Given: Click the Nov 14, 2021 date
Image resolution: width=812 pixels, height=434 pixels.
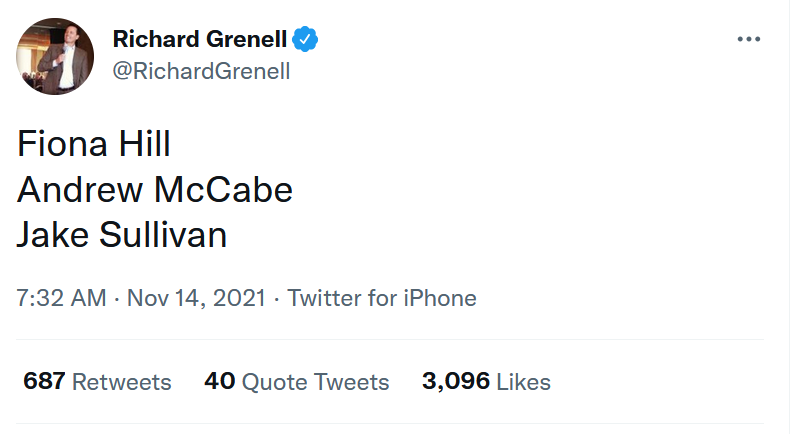Looking at the screenshot, I should pos(196,298).
